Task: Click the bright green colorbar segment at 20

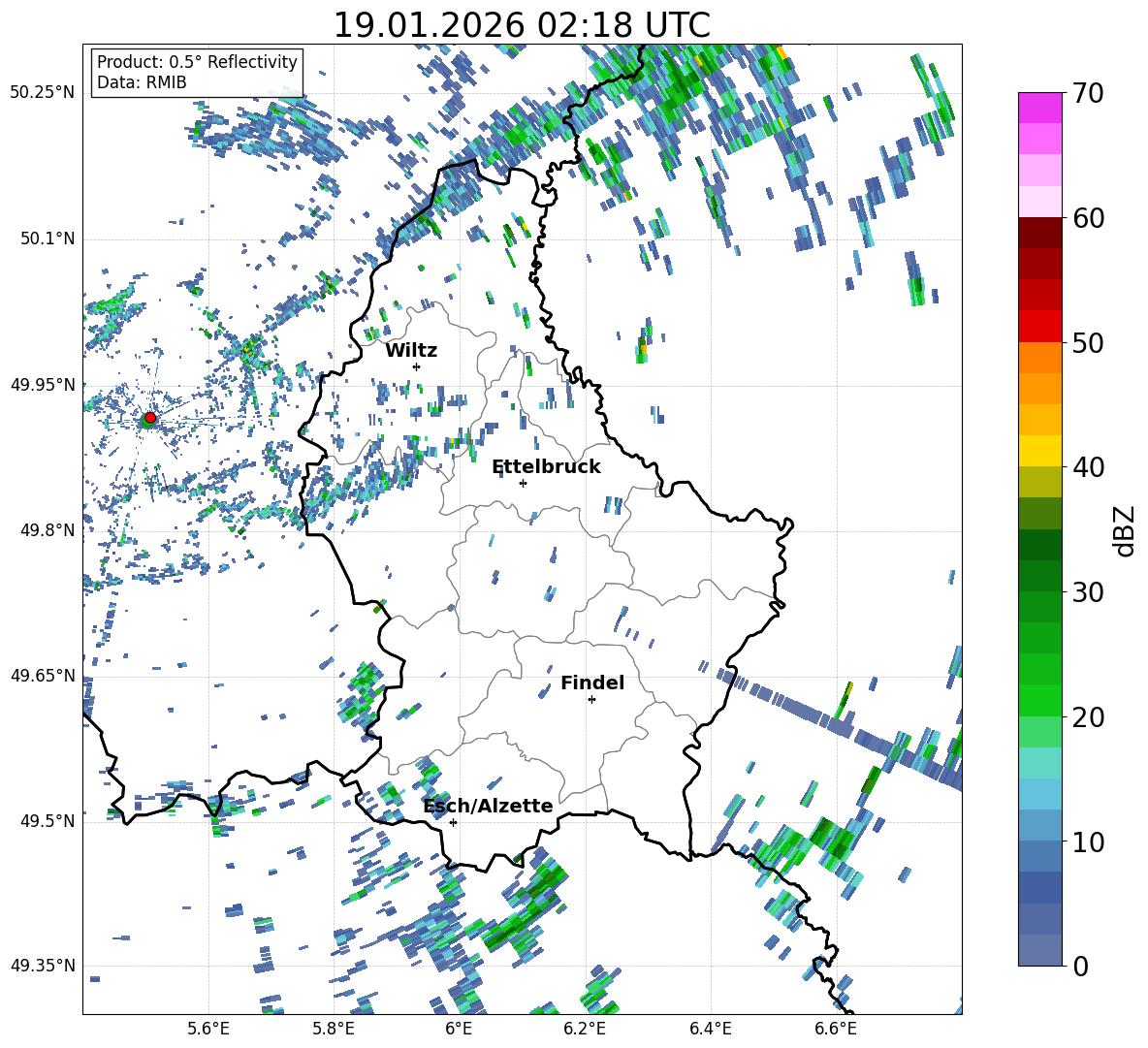Action: pos(1039,700)
